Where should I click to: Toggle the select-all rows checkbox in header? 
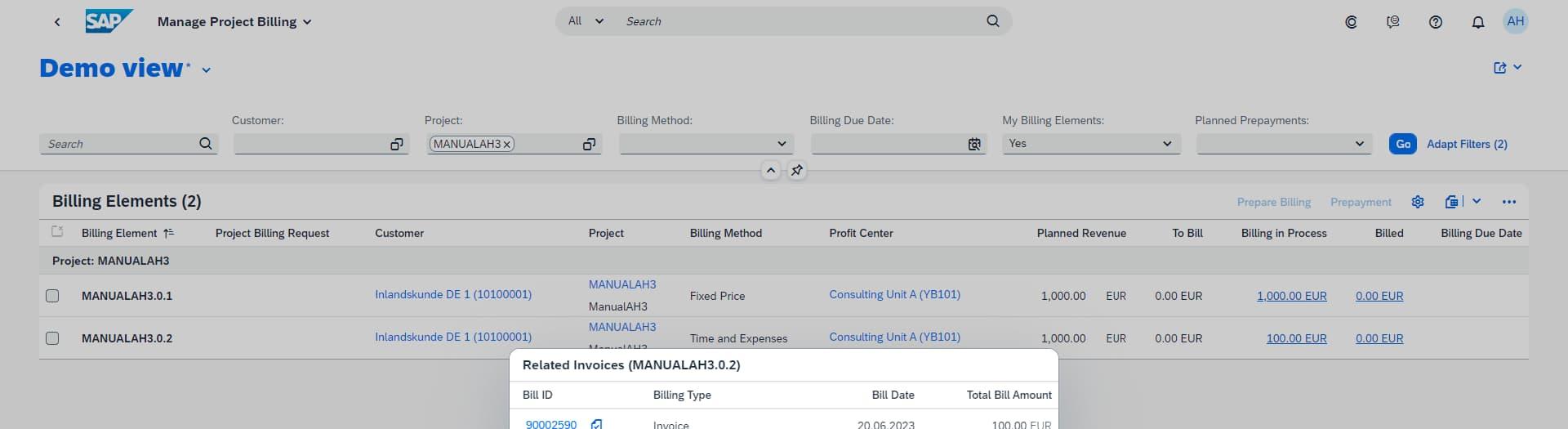click(57, 232)
